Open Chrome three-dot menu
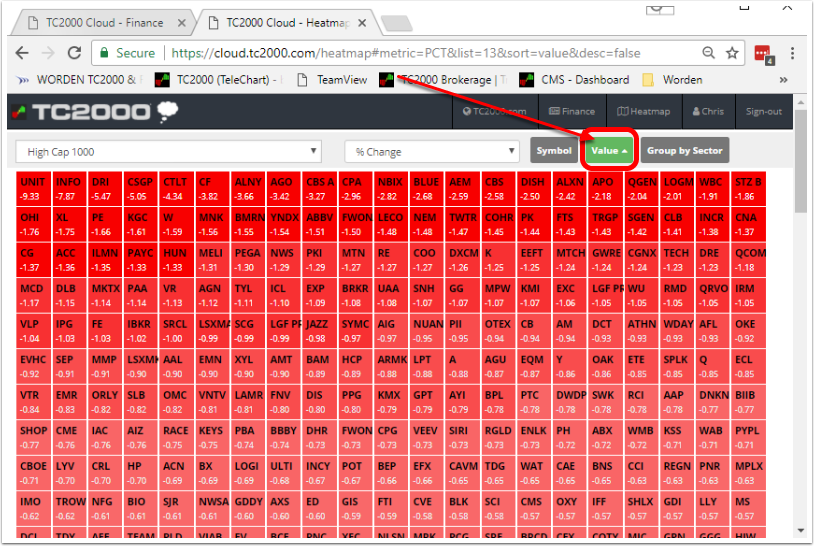The image size is (814, 546). tap(792, 53)
